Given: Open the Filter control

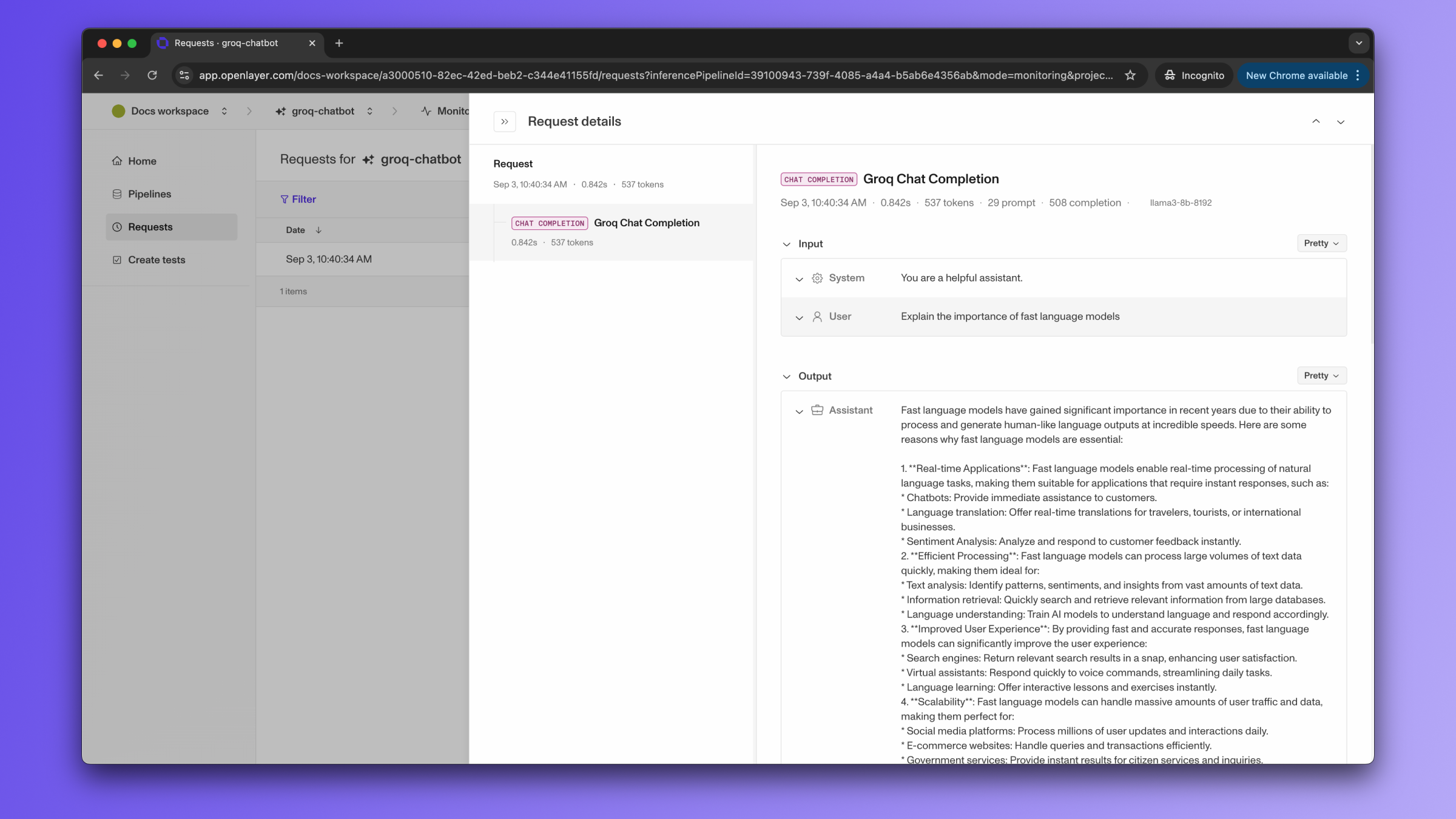Looking at the screenshot, I should point(298,199).
